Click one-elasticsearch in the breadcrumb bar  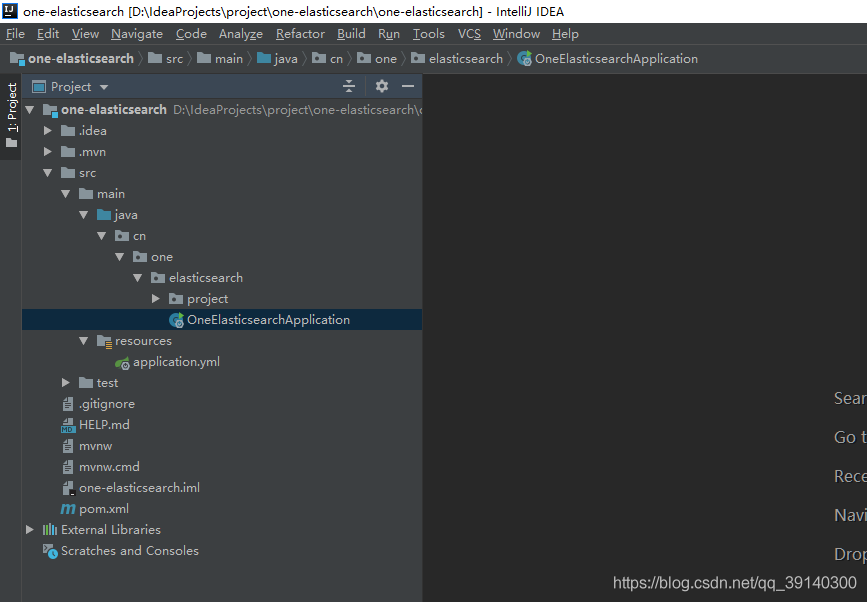[81, 59]
